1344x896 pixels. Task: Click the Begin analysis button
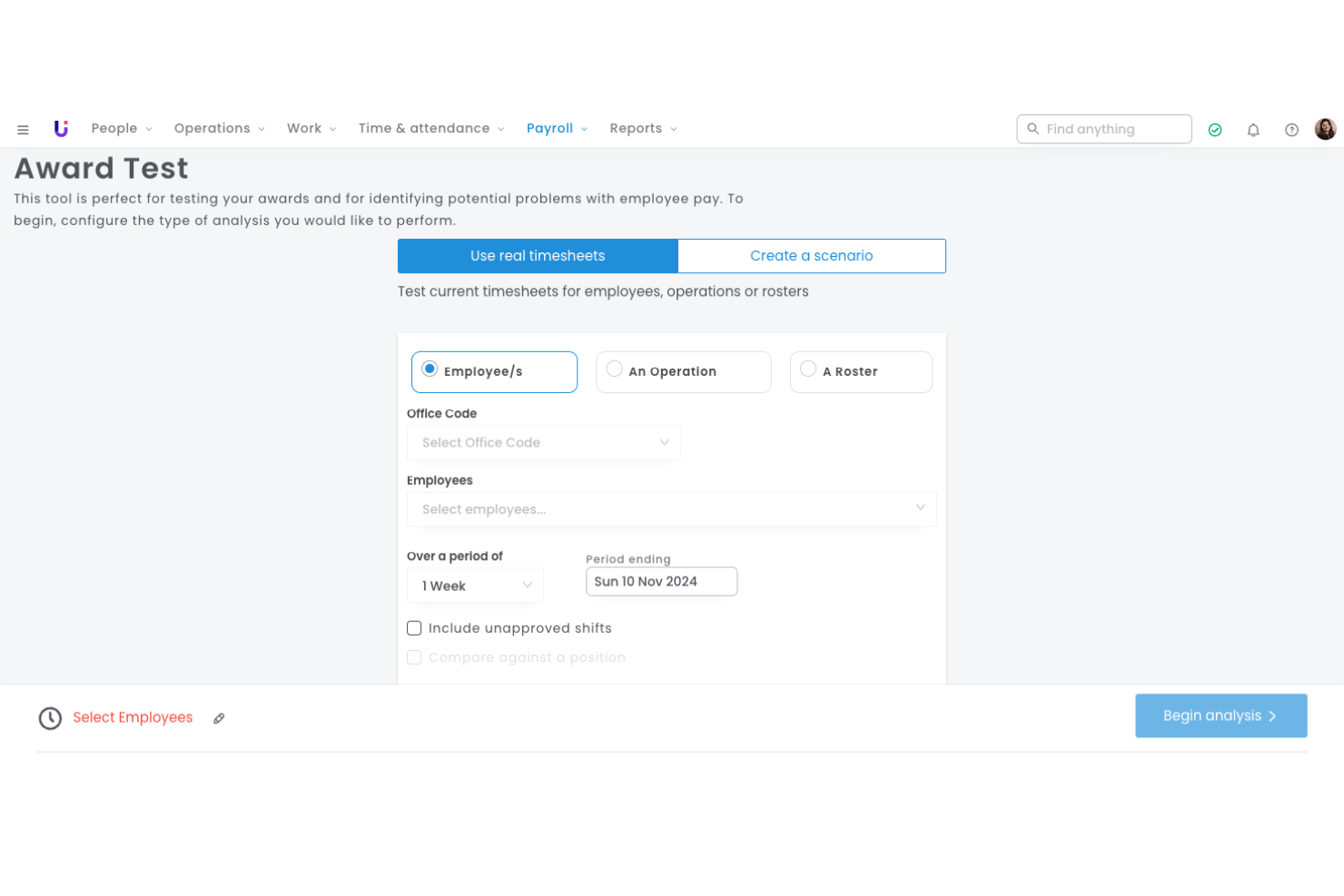(x=1220, y=716)
